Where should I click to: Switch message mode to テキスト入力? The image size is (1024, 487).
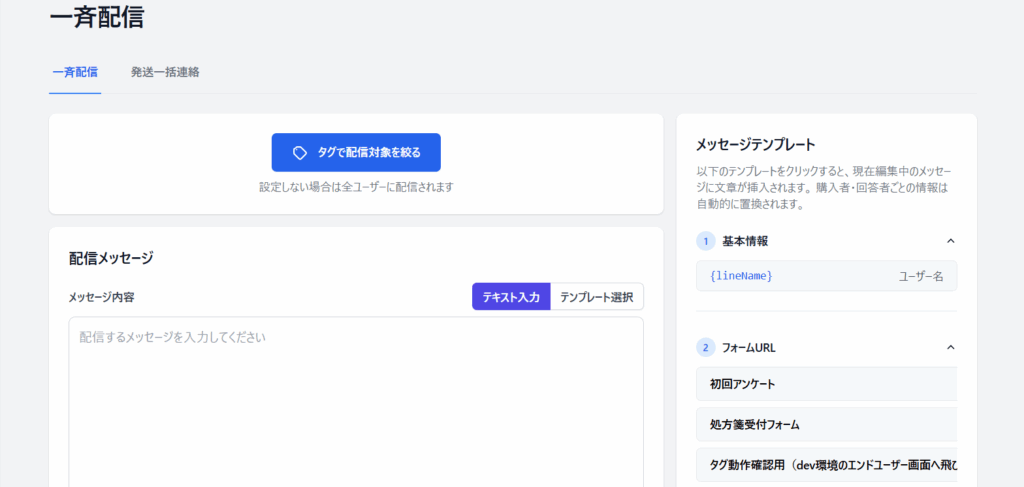(x=511, y=297)
